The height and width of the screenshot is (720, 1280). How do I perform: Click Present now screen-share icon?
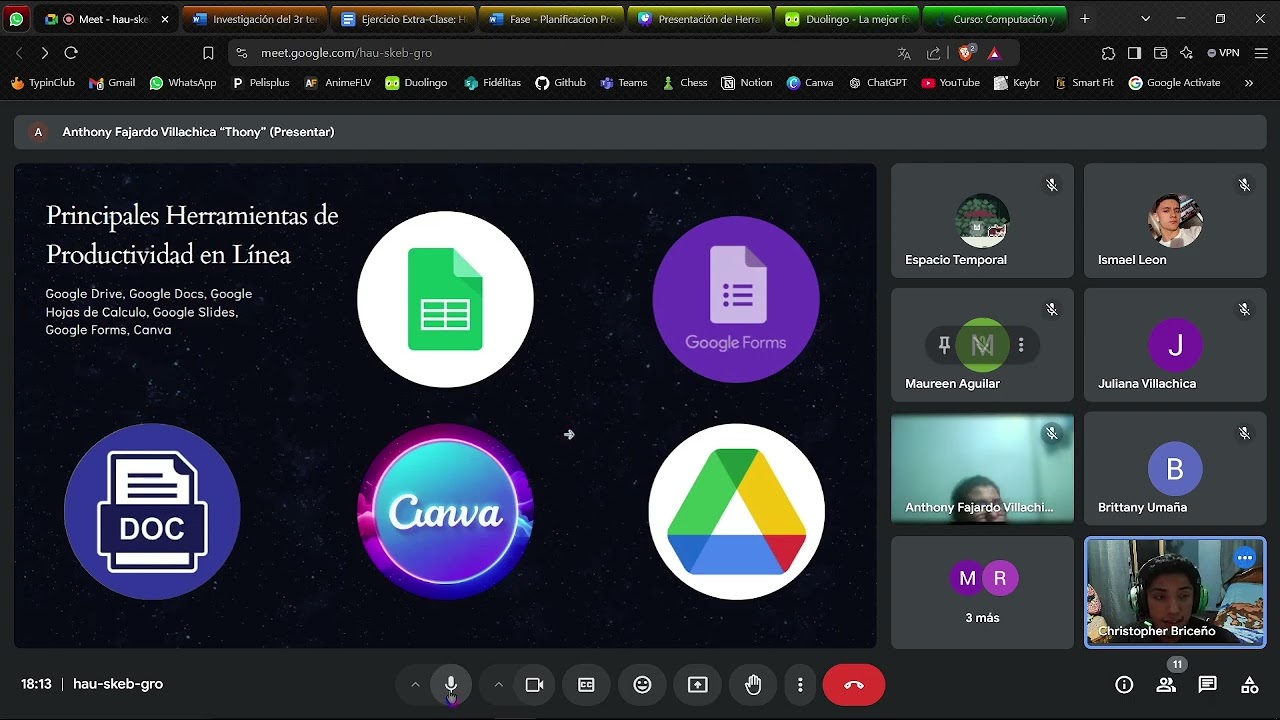[698, 685]
